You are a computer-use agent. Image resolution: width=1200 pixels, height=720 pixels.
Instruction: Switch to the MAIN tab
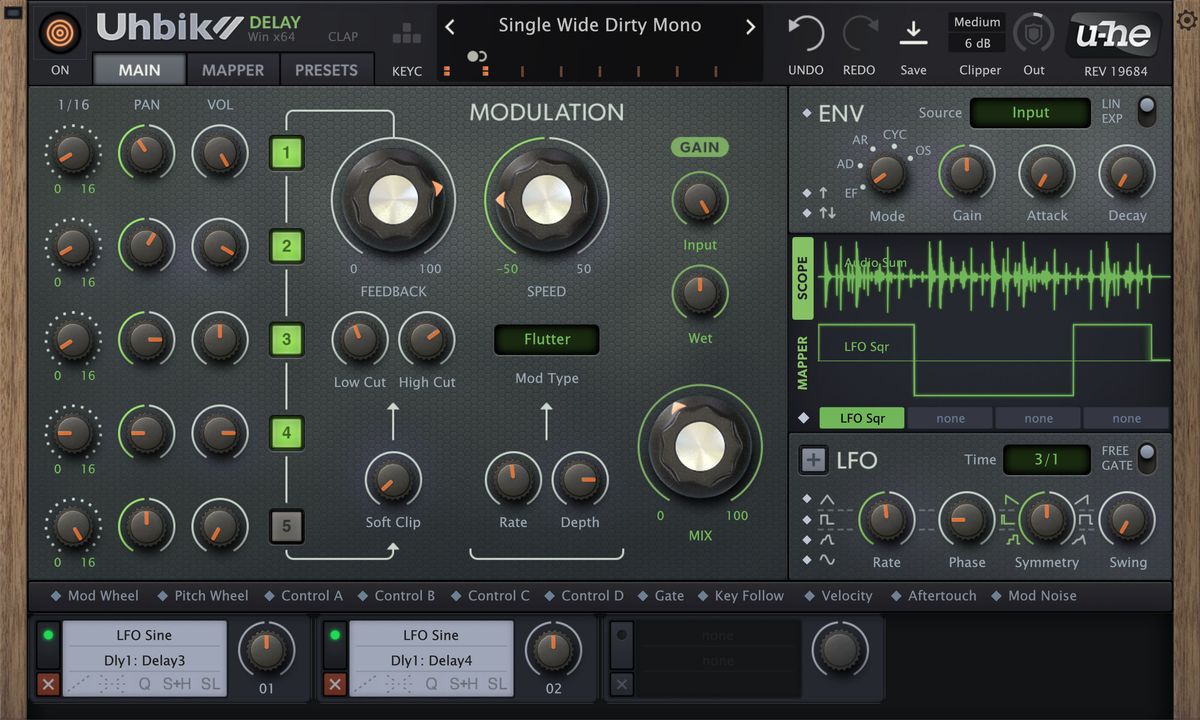[139, 70]
